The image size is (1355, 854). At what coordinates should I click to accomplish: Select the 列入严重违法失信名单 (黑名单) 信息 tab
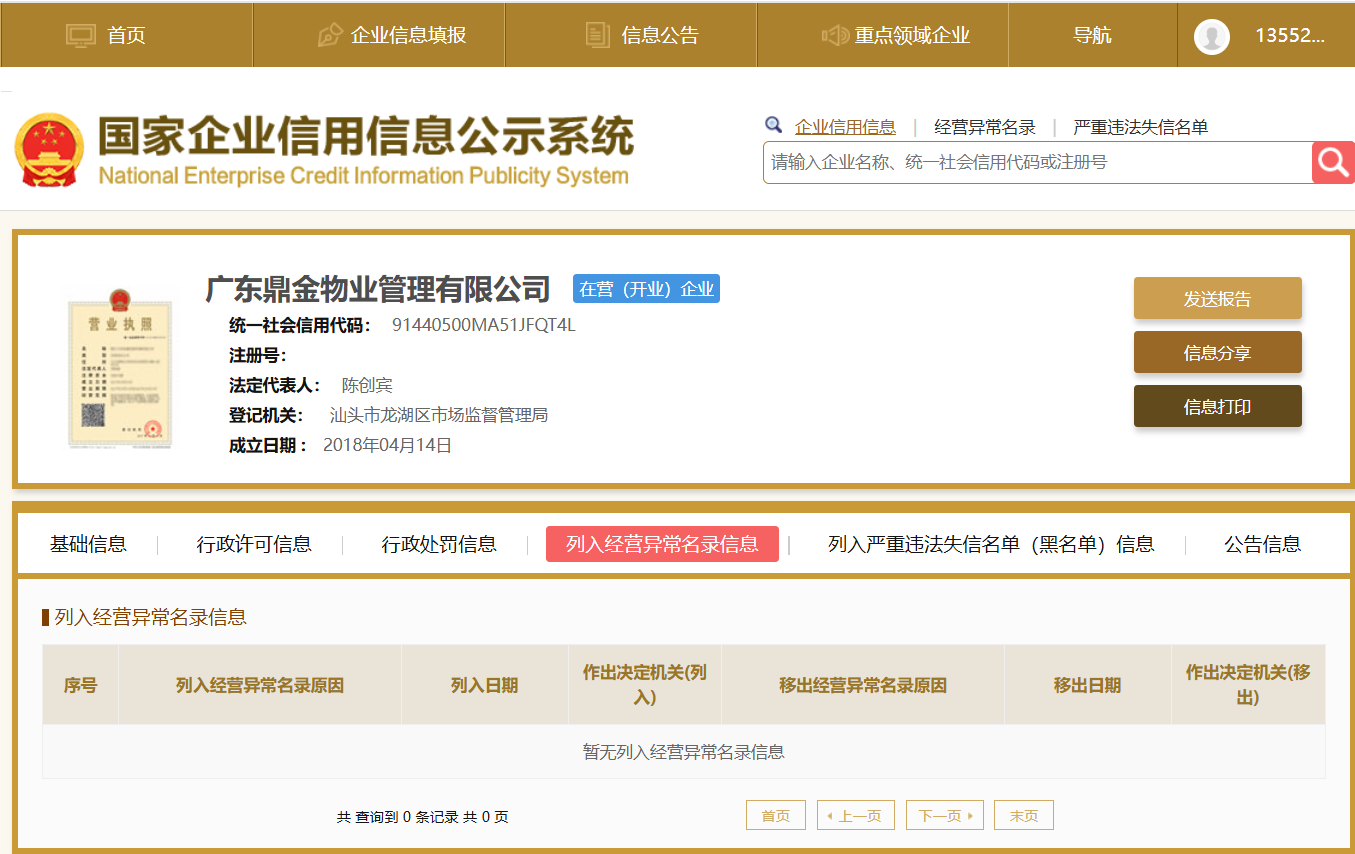point(990,544)
